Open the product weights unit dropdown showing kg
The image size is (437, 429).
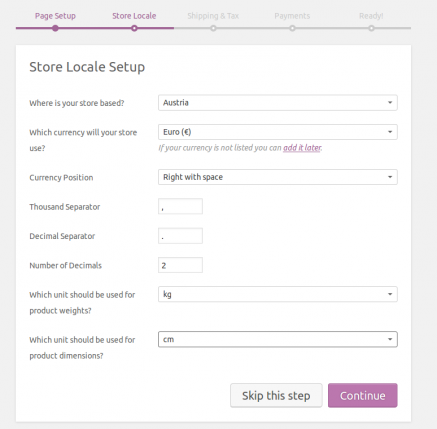pyautogui.click(x=278, y=294)
